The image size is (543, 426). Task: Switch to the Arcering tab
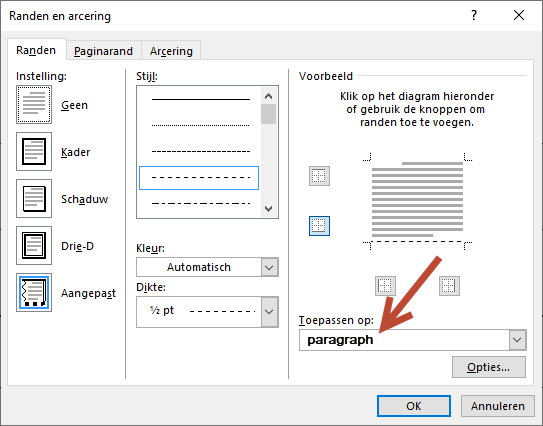(171, 51)
